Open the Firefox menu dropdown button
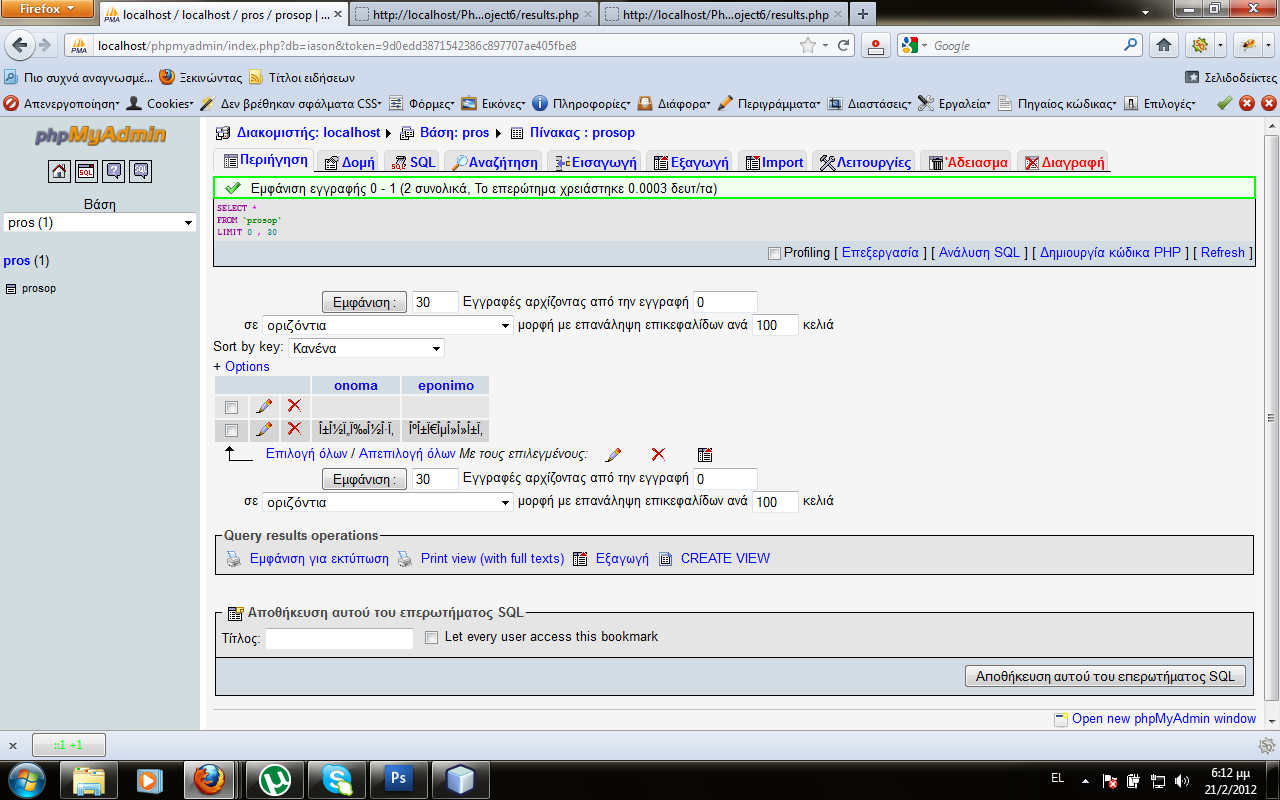Viewport: 1280px width, 800px height. coord(45,9)
